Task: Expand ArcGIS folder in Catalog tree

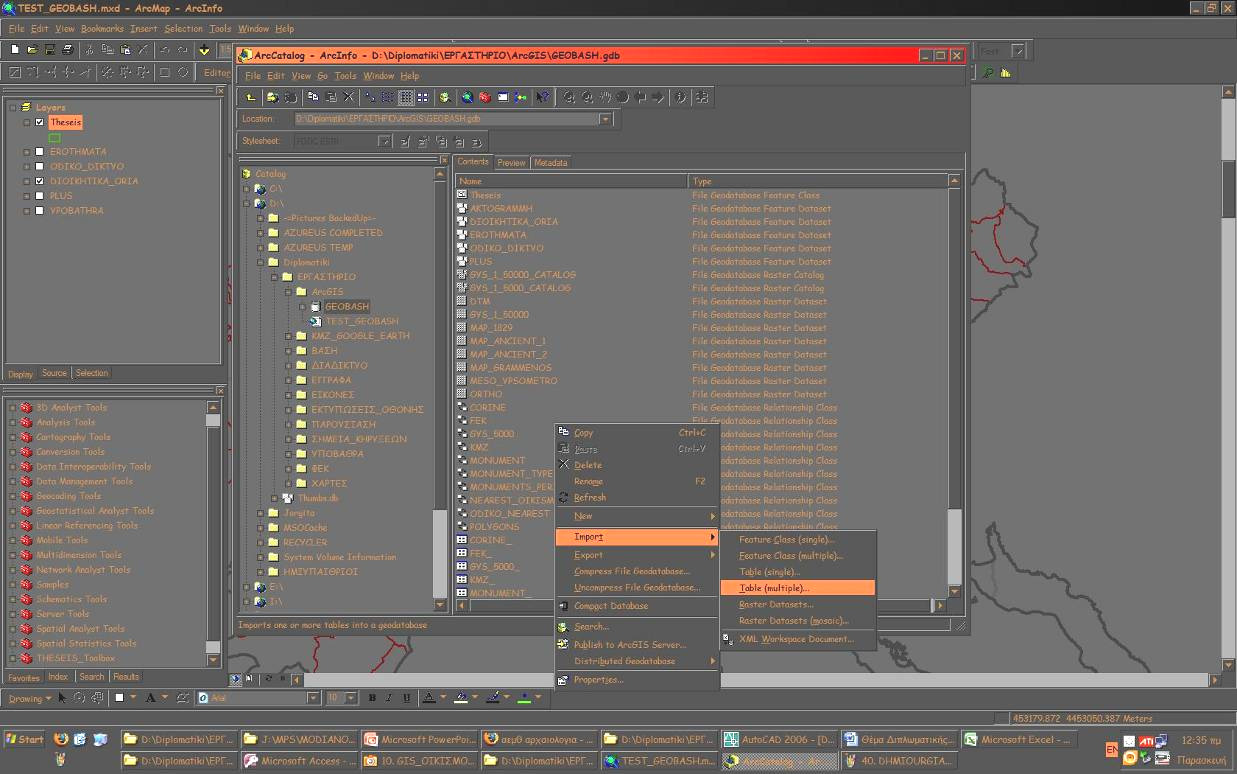Action: (x=288, y=292)
